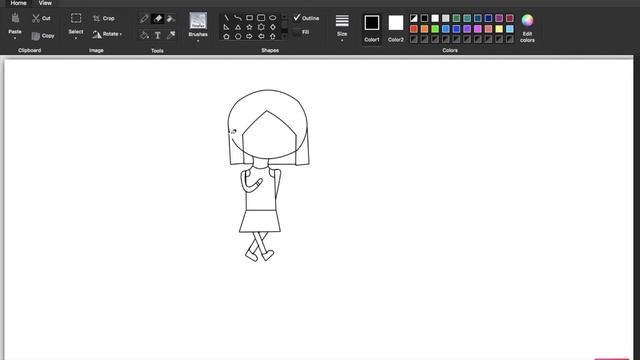Choose the Diamond shape
Viewport: 640px width, 360px height.
point(273,27)
